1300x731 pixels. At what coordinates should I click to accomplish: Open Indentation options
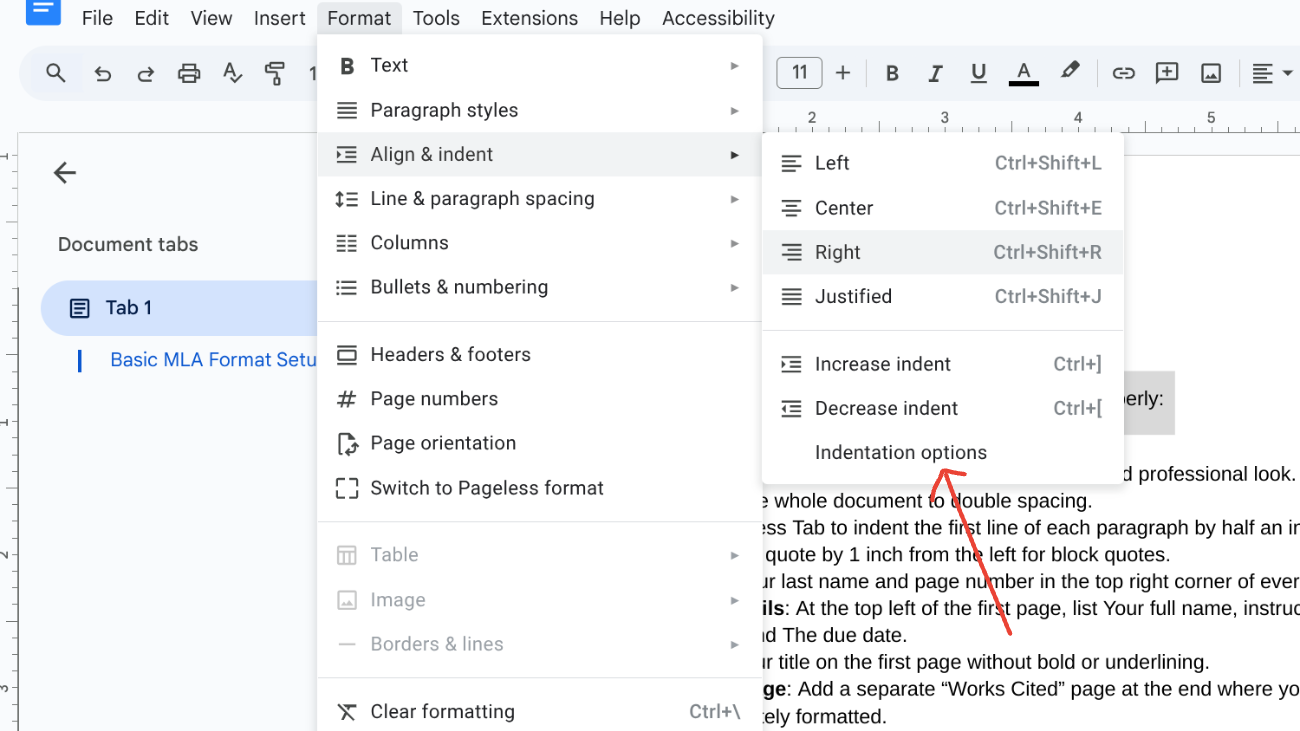900,452
